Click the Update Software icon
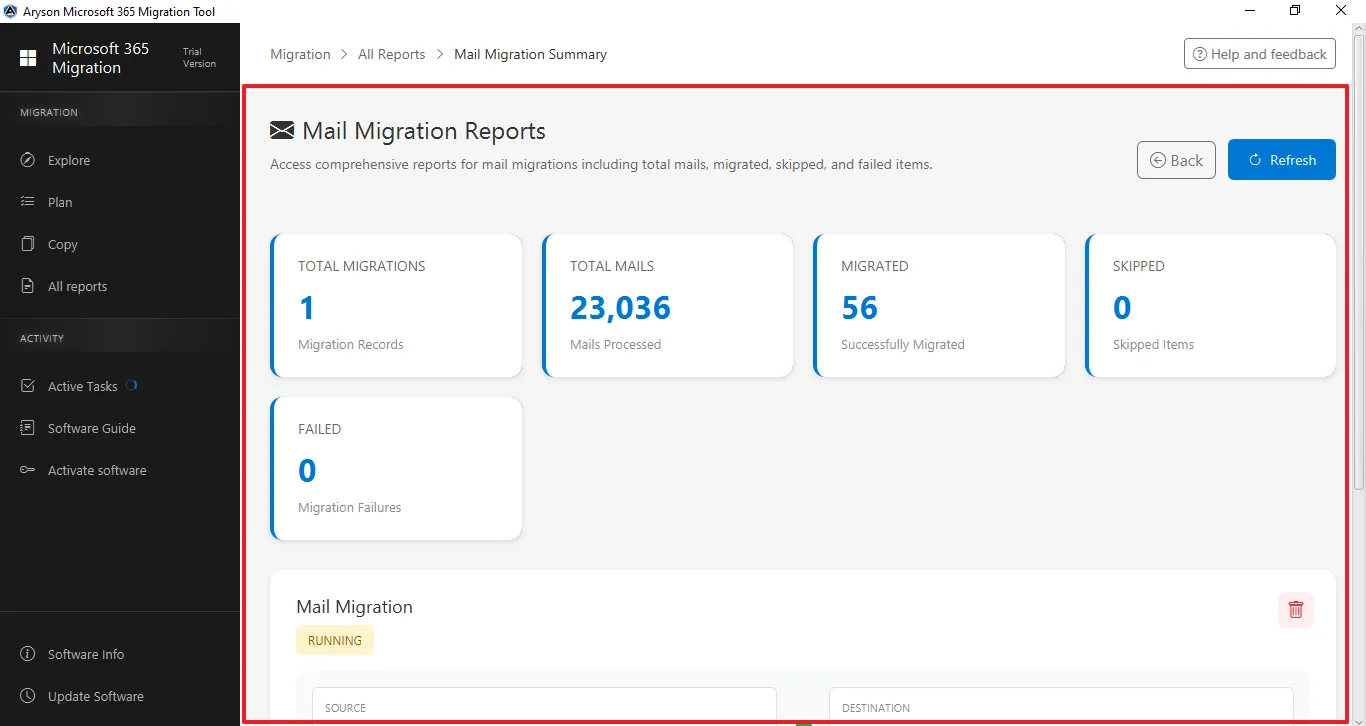Image resolution: width=1366 pixels, height=726 pixels. [28, 696]
